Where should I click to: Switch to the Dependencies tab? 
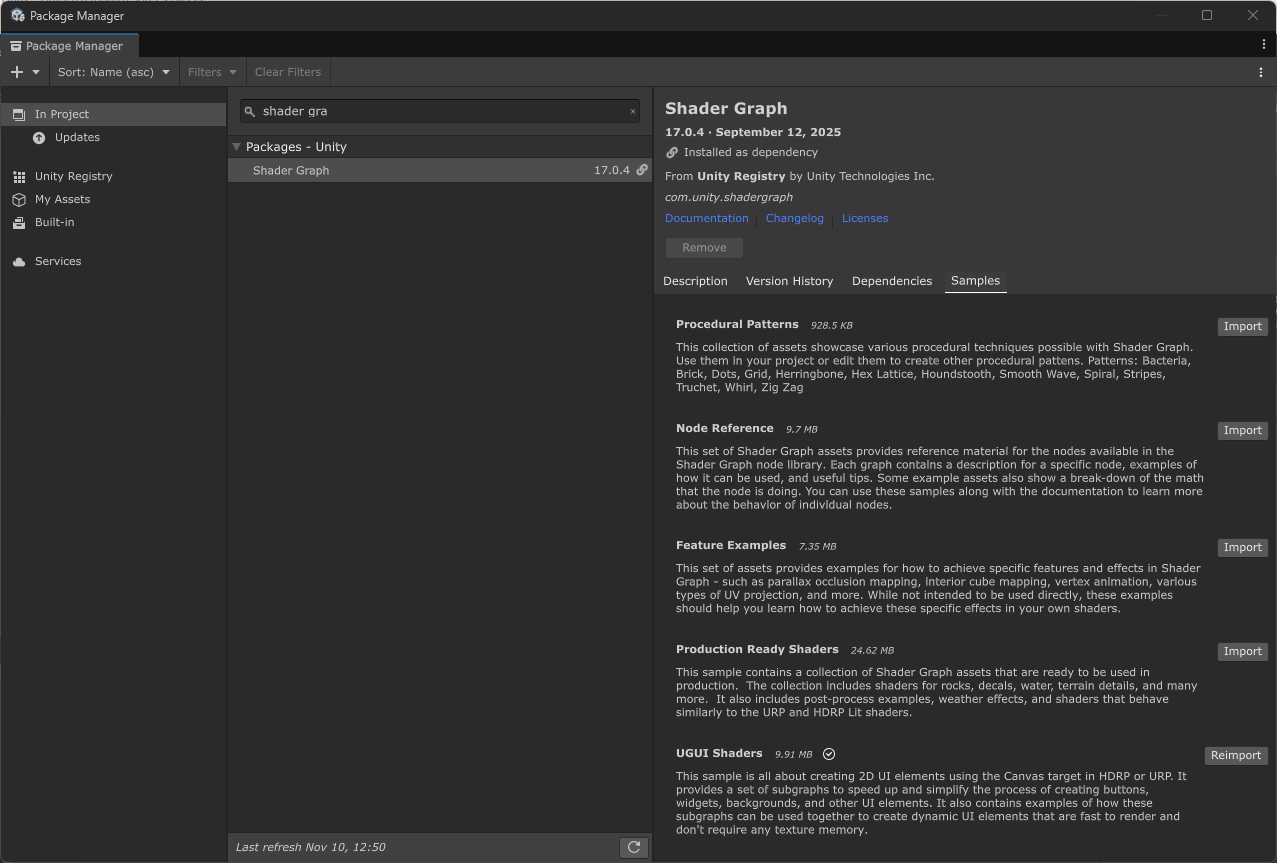(x=892, y=281)
